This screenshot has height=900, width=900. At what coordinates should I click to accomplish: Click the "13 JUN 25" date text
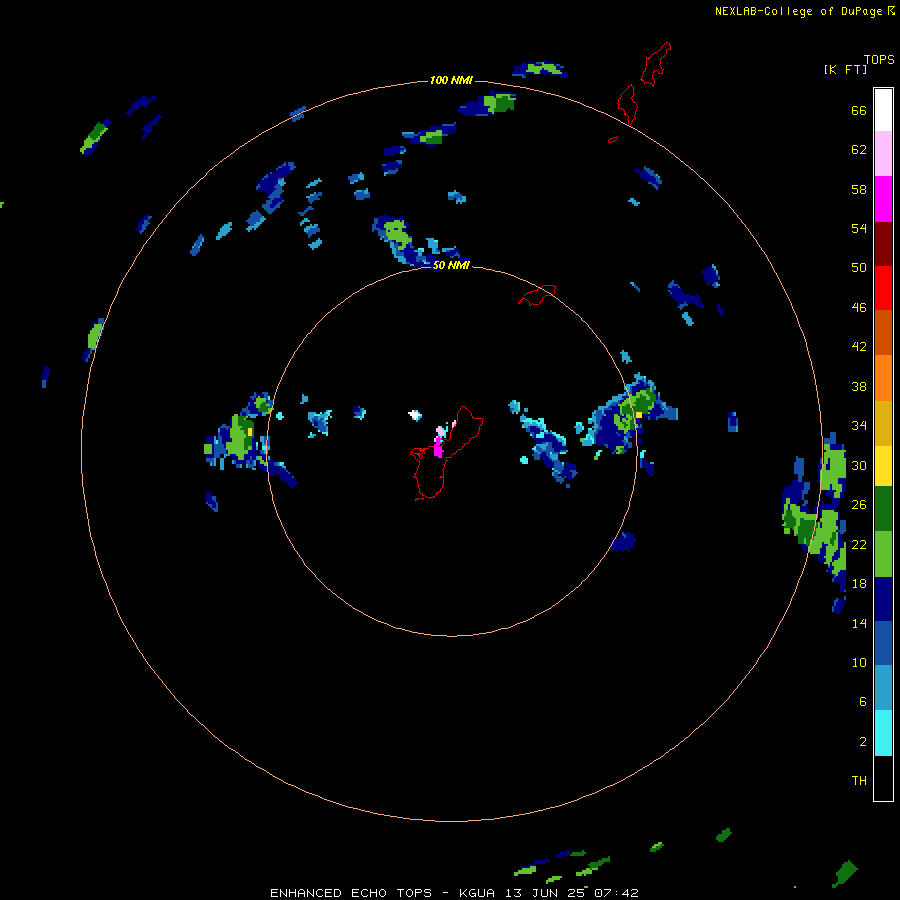[x=545, y=893]
